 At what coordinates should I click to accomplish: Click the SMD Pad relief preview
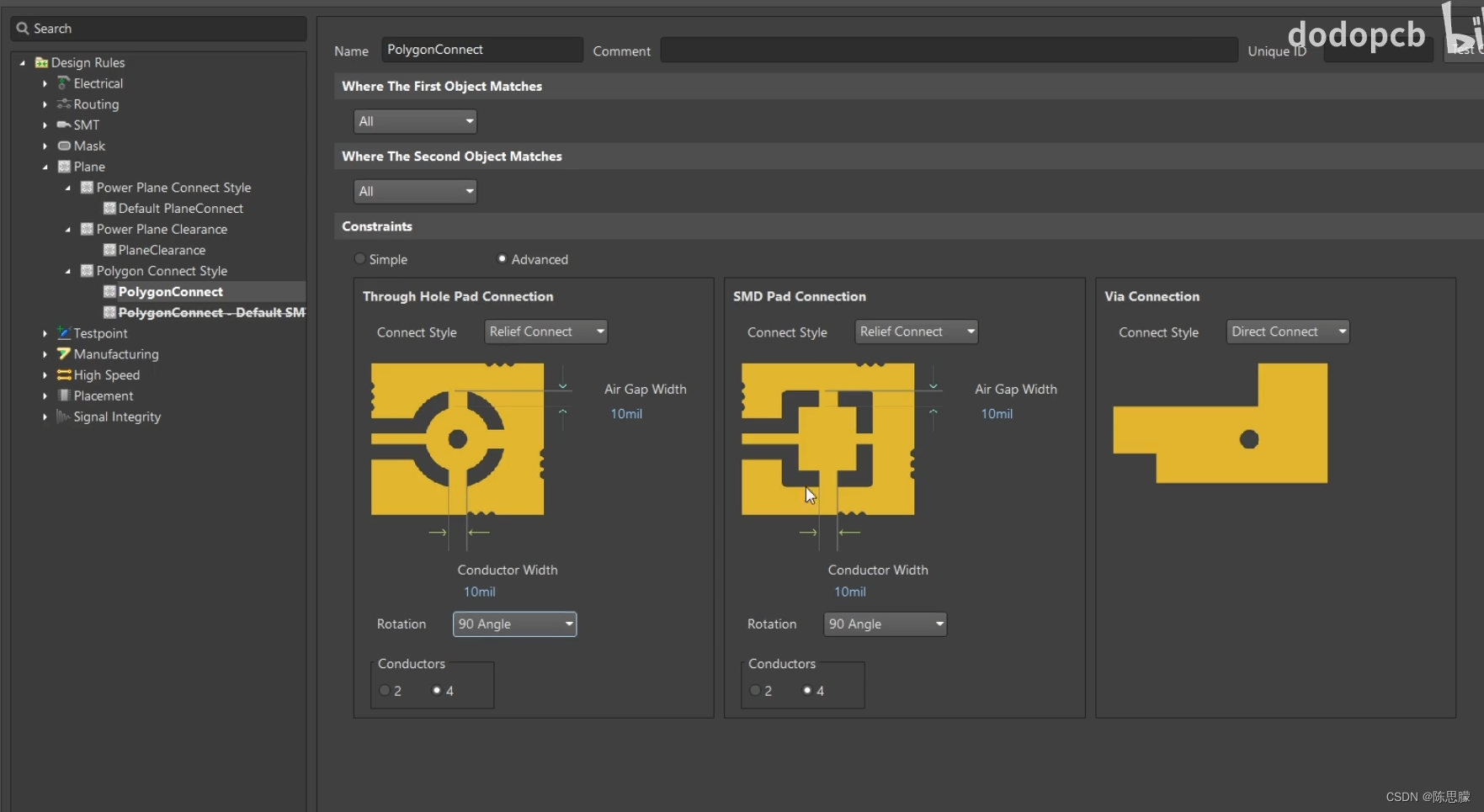click(x=828, y=439)
